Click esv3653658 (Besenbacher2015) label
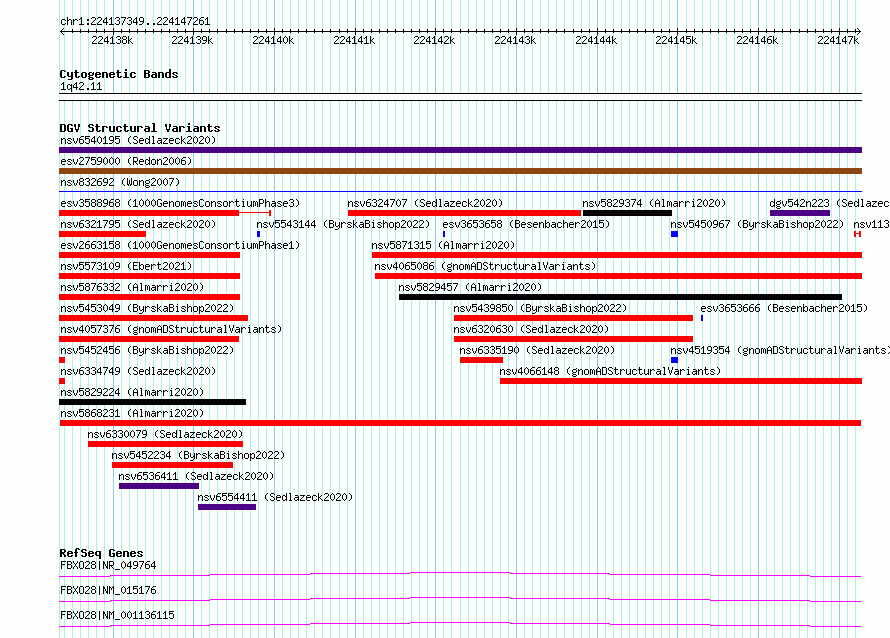 point(526,224)
